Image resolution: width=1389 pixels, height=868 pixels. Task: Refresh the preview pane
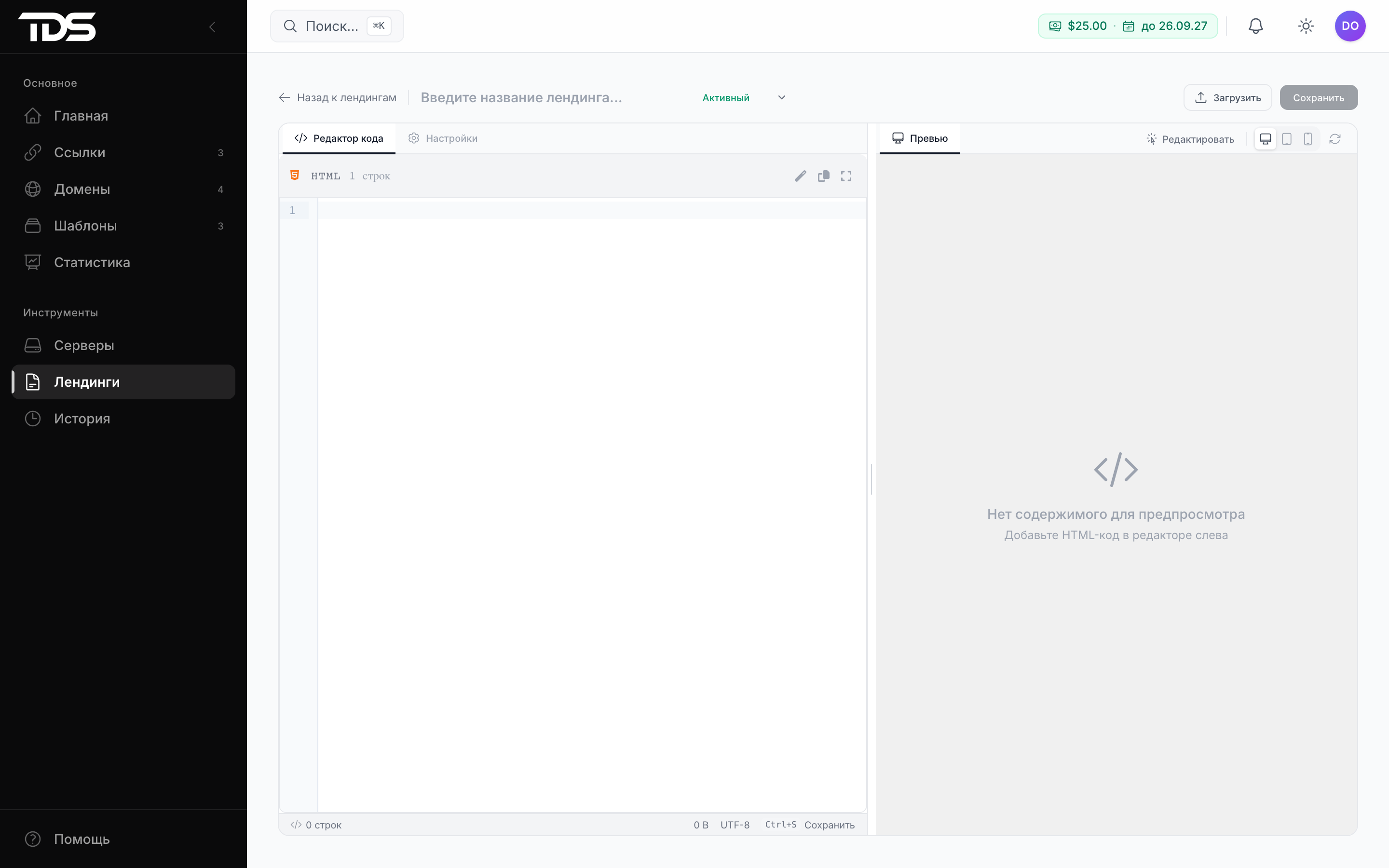[x=1335, y=139]
